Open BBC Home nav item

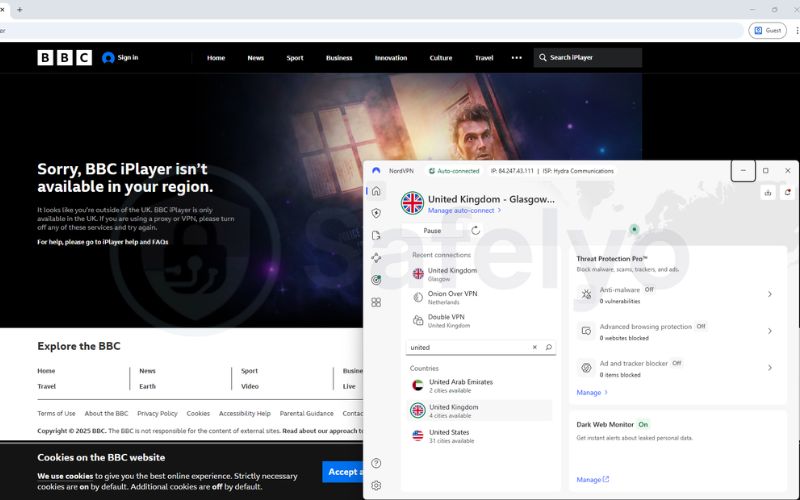click(x=216, y=58)
